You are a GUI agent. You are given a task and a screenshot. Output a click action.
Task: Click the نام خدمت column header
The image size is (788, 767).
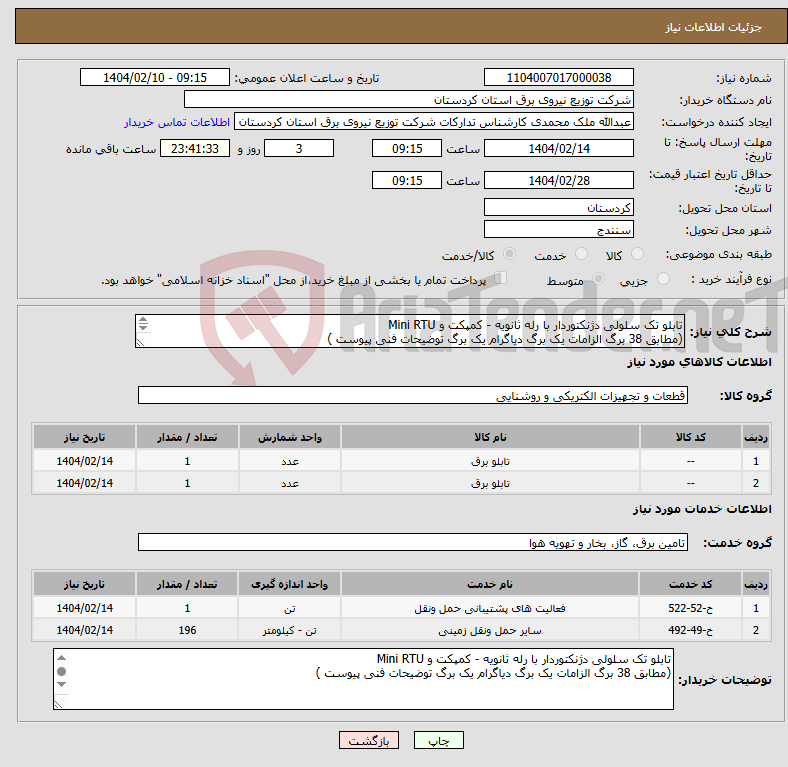click(x=490, y=584)
